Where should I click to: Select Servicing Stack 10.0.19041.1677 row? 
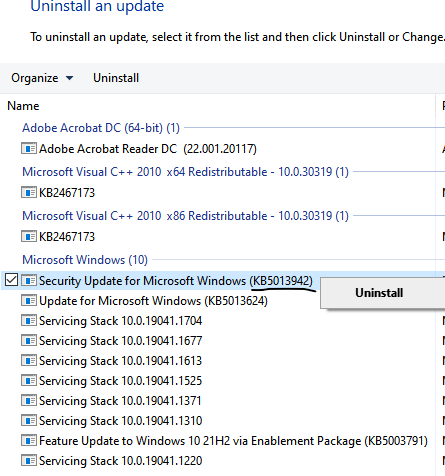(120, 341)
